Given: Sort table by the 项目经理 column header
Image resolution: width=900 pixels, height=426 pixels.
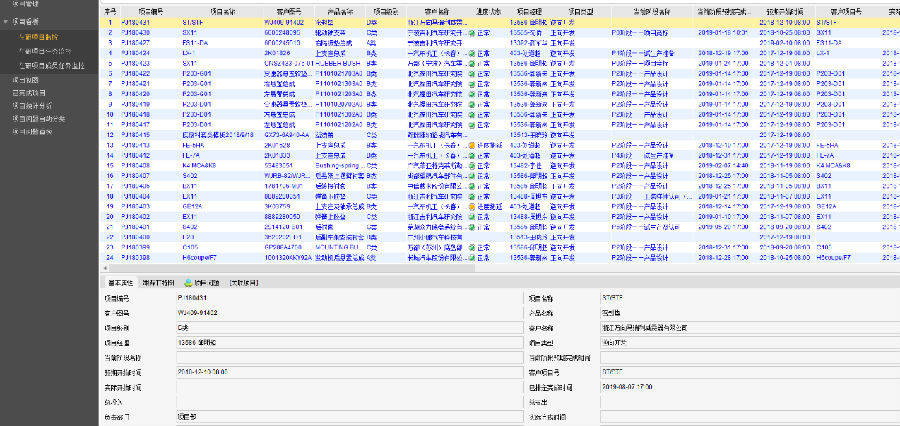Looking at the screenshot, I should 528,8.
